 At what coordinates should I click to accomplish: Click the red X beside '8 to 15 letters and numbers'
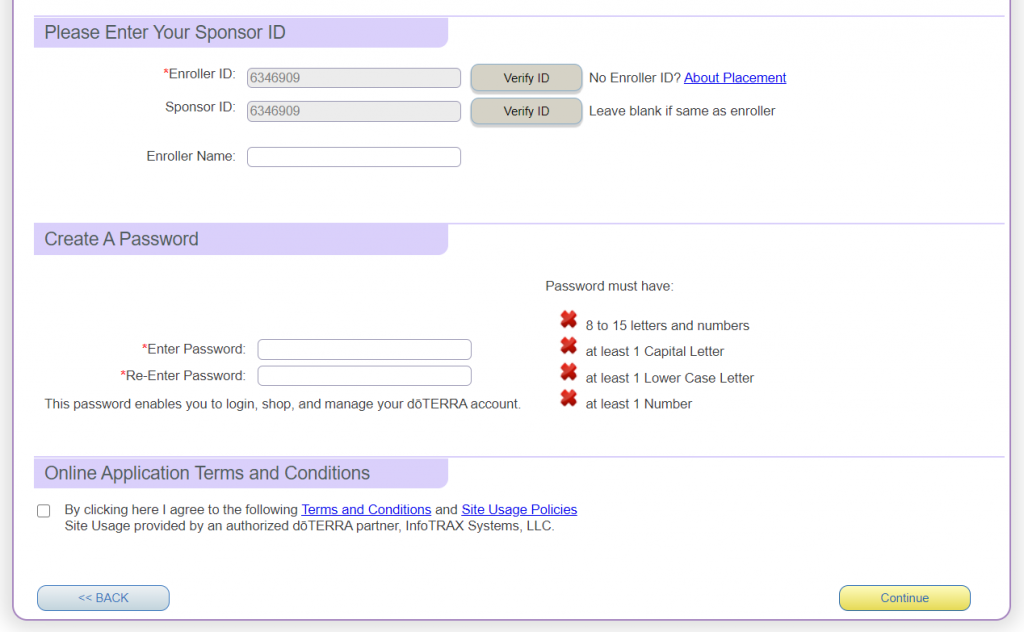[568, 320]
